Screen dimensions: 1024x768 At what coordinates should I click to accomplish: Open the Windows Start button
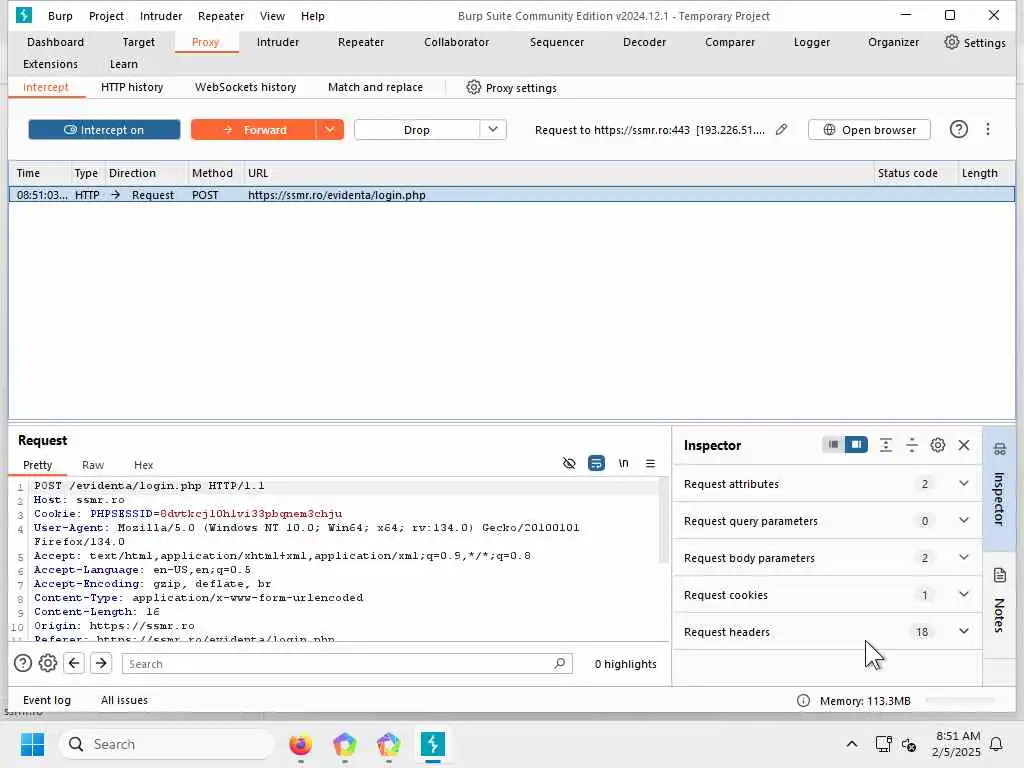point(32,744)
